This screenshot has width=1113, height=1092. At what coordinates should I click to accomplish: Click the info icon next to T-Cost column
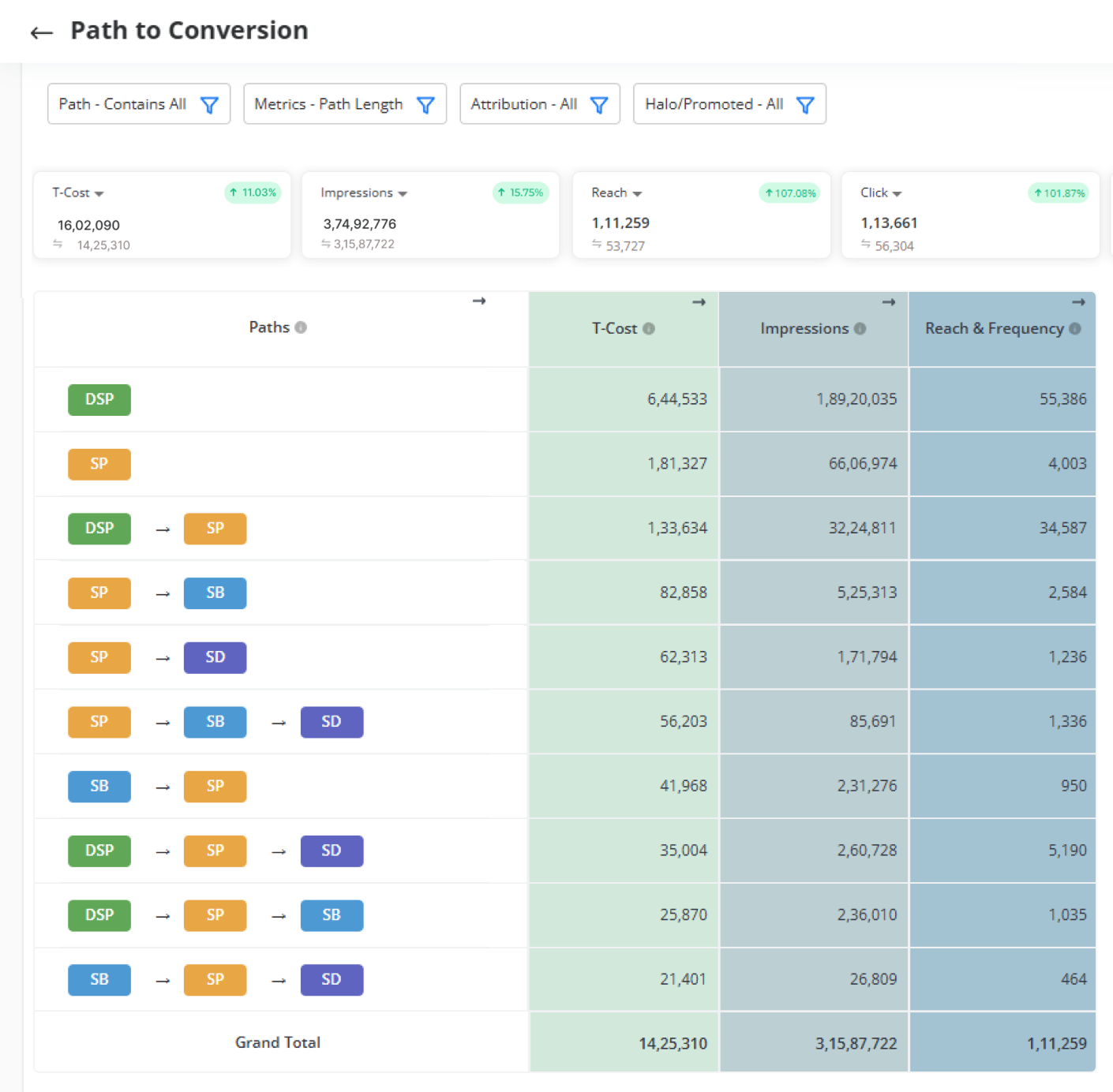[649, 329]
